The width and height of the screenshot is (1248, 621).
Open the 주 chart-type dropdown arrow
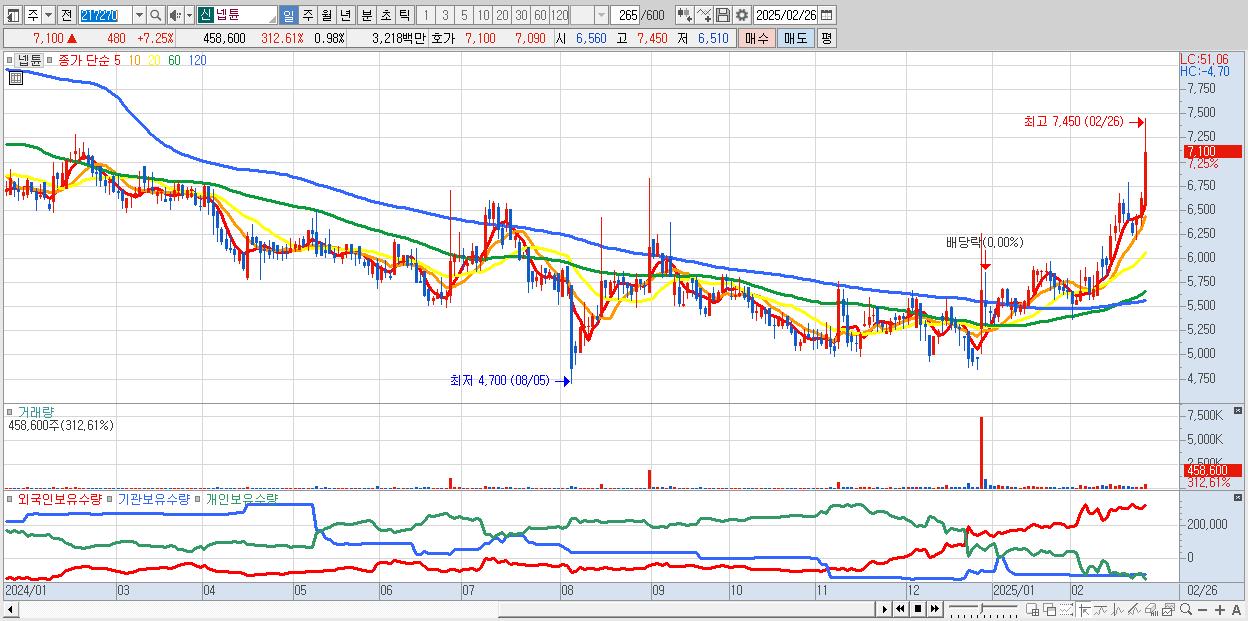(x=50, y=15)
